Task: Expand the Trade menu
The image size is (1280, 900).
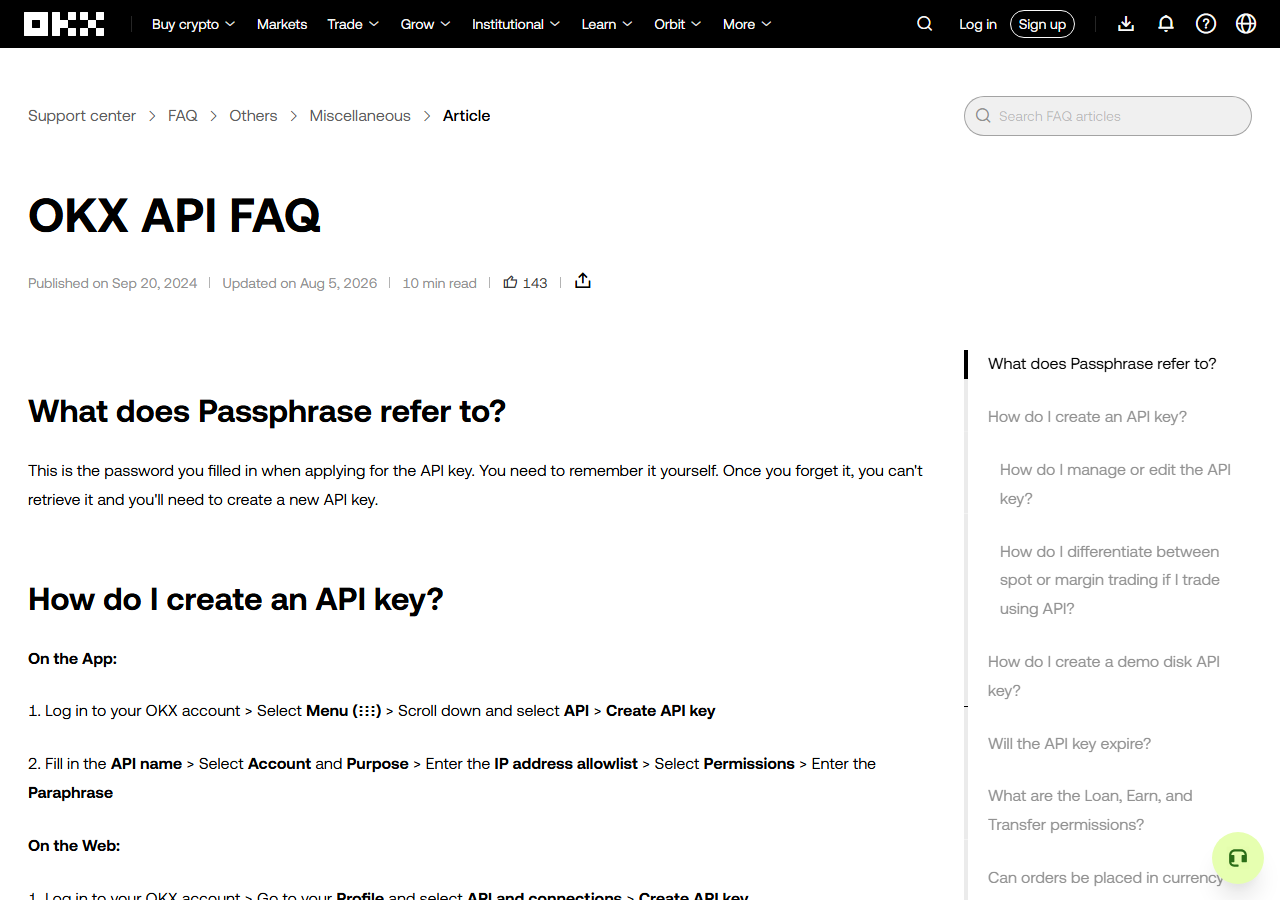Action: [353, 24]
